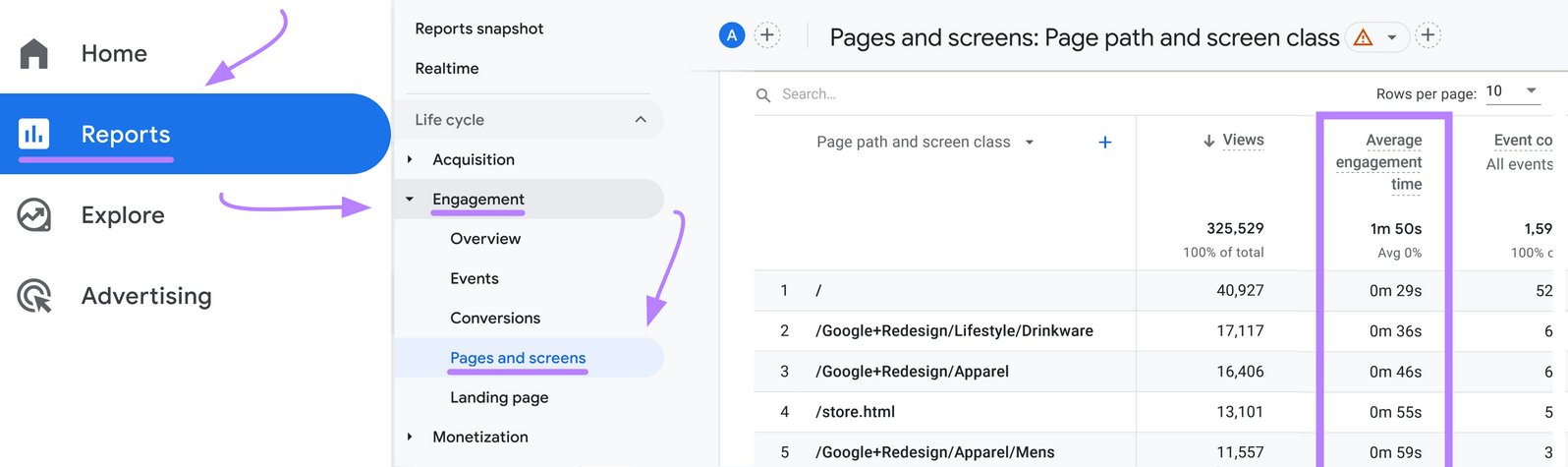The height and width of the screenshot is (467, 1568).
Task: Sort table by Views column header
Action: point(1243,141)
